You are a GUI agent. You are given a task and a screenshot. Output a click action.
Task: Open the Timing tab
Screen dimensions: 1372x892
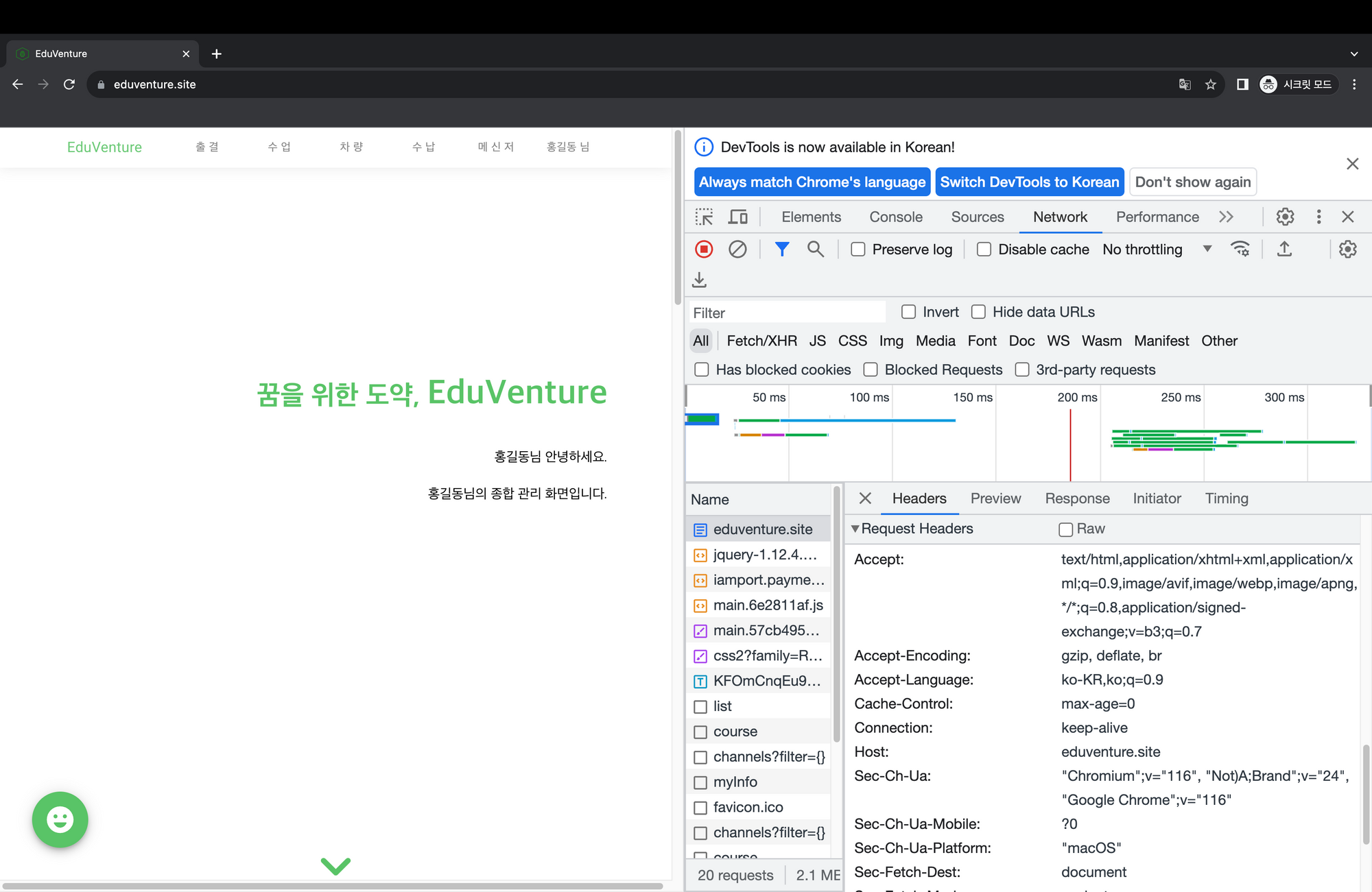[x=1226, y=498]
